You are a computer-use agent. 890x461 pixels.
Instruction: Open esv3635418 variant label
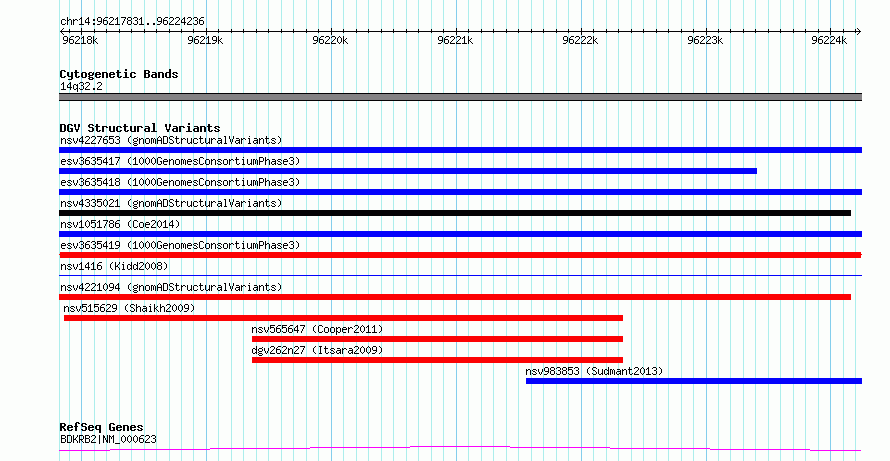180,182
